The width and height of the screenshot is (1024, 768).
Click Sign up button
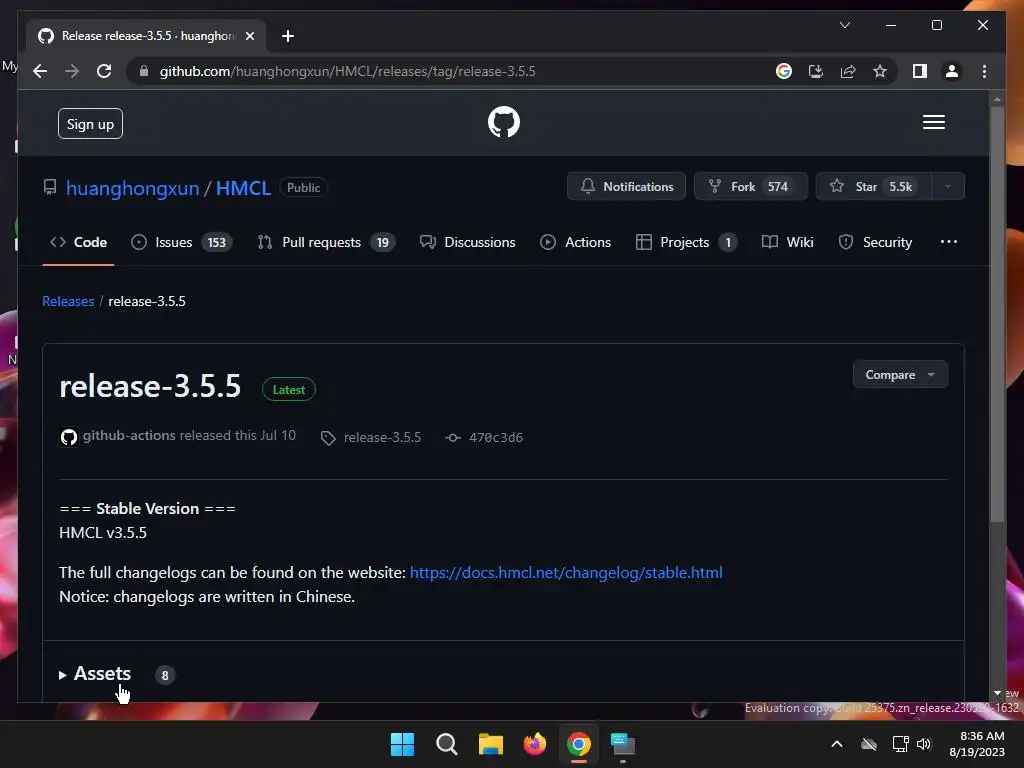90,124
